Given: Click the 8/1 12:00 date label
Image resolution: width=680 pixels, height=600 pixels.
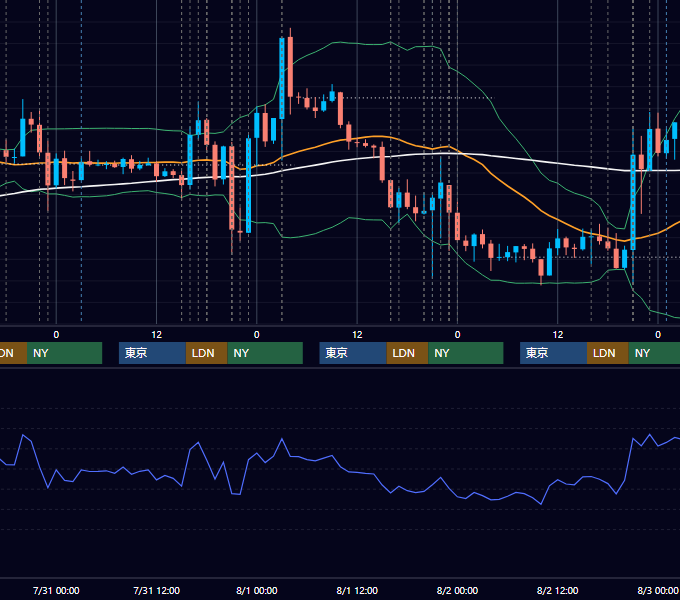Looking at the screenshot, I should 357,590.
